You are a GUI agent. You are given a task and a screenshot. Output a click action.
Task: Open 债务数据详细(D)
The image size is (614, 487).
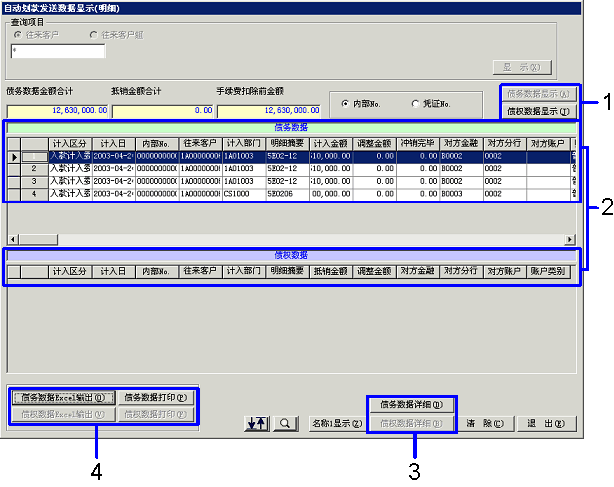(412, 405)
